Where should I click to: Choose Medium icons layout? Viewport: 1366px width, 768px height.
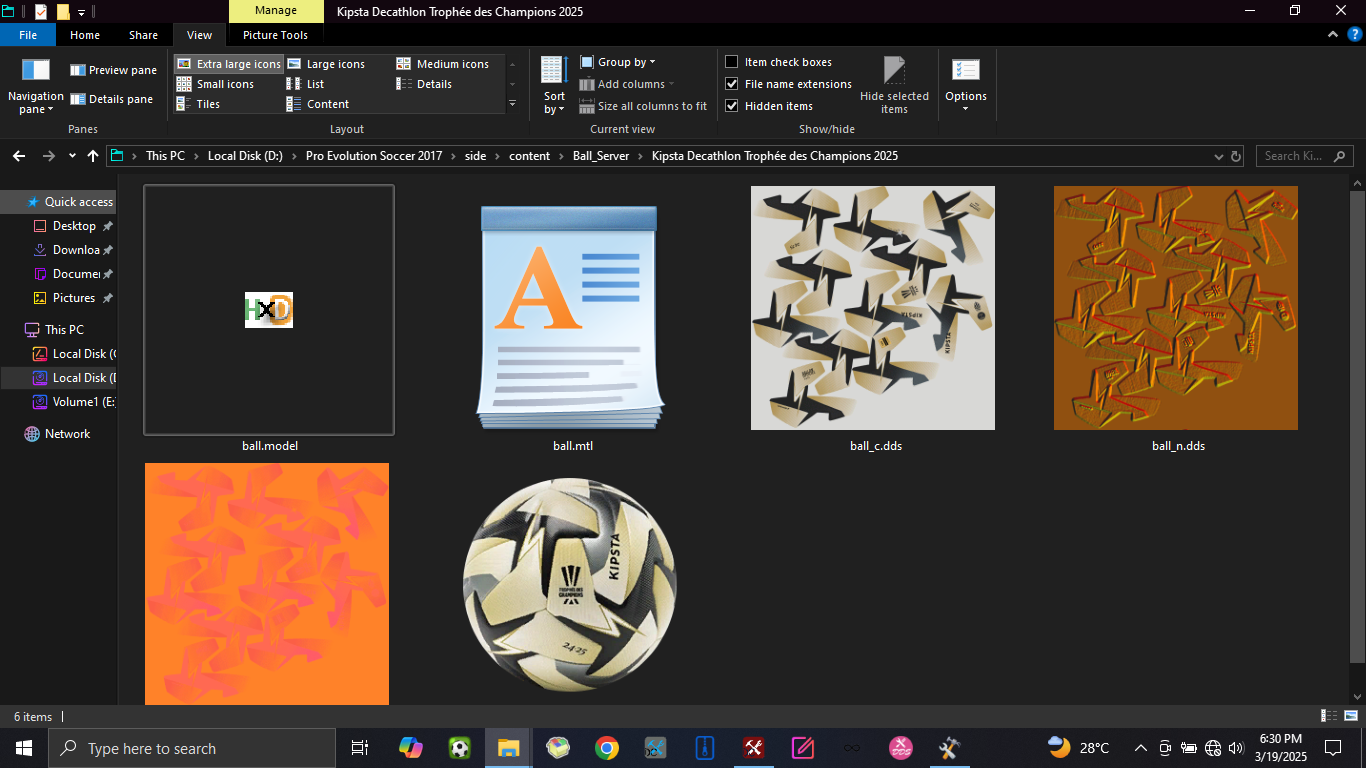point(442,64)
